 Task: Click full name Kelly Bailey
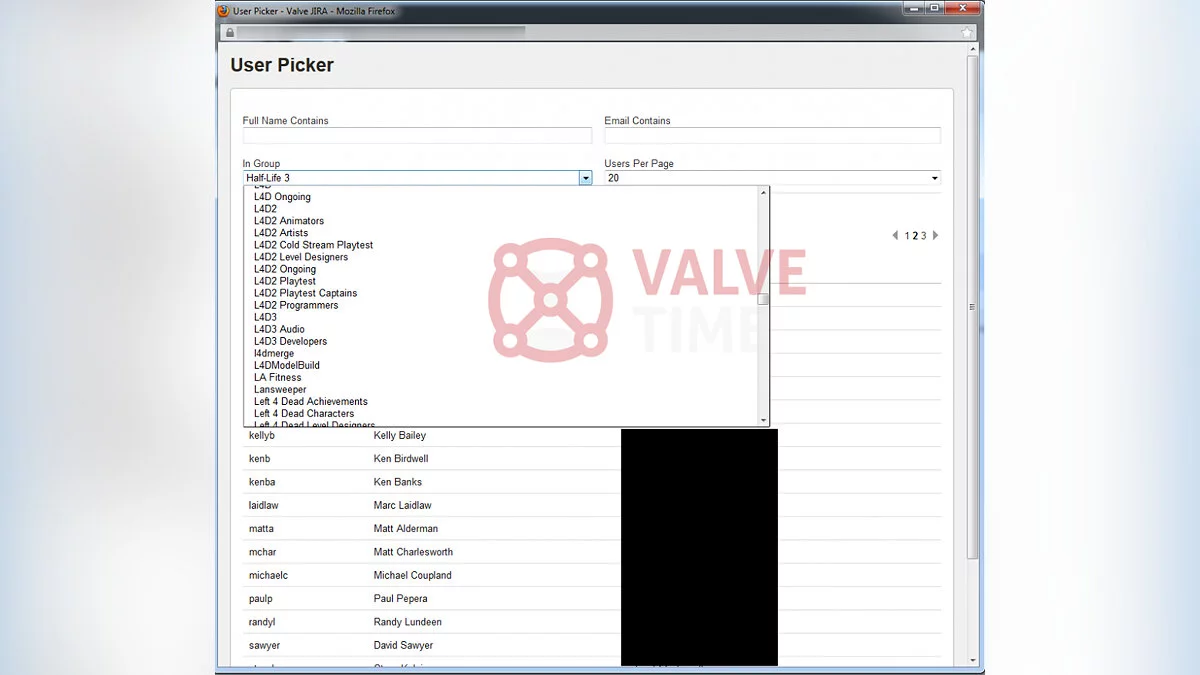tap(400, 436)
